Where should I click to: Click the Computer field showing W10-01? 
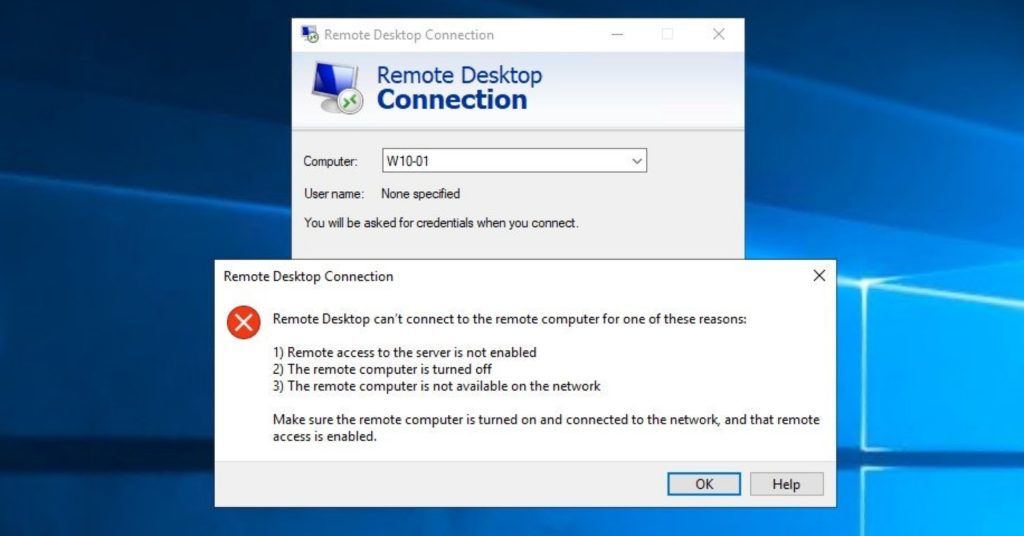(514, 161)
